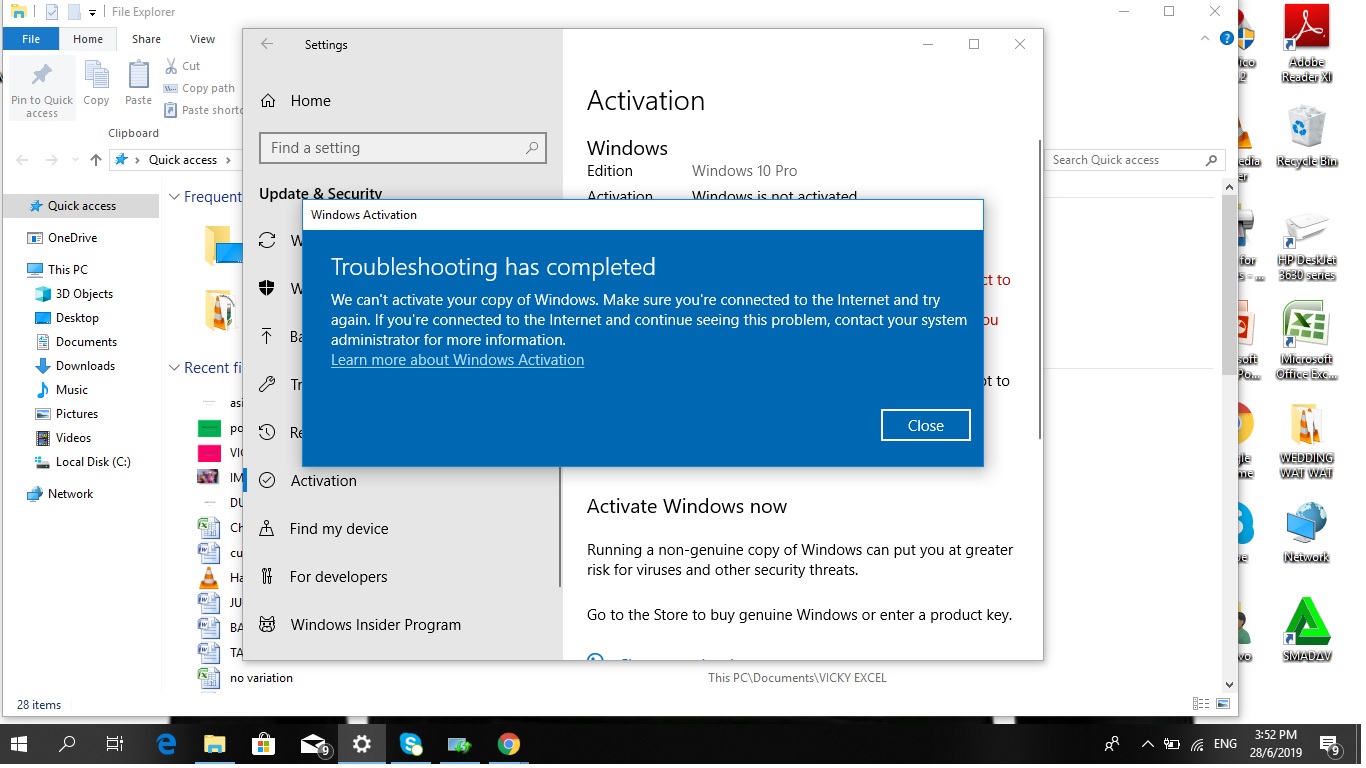Screen dimensions: 1366x768
Task: Switch to Share ribbon tab
Action: 146,39
